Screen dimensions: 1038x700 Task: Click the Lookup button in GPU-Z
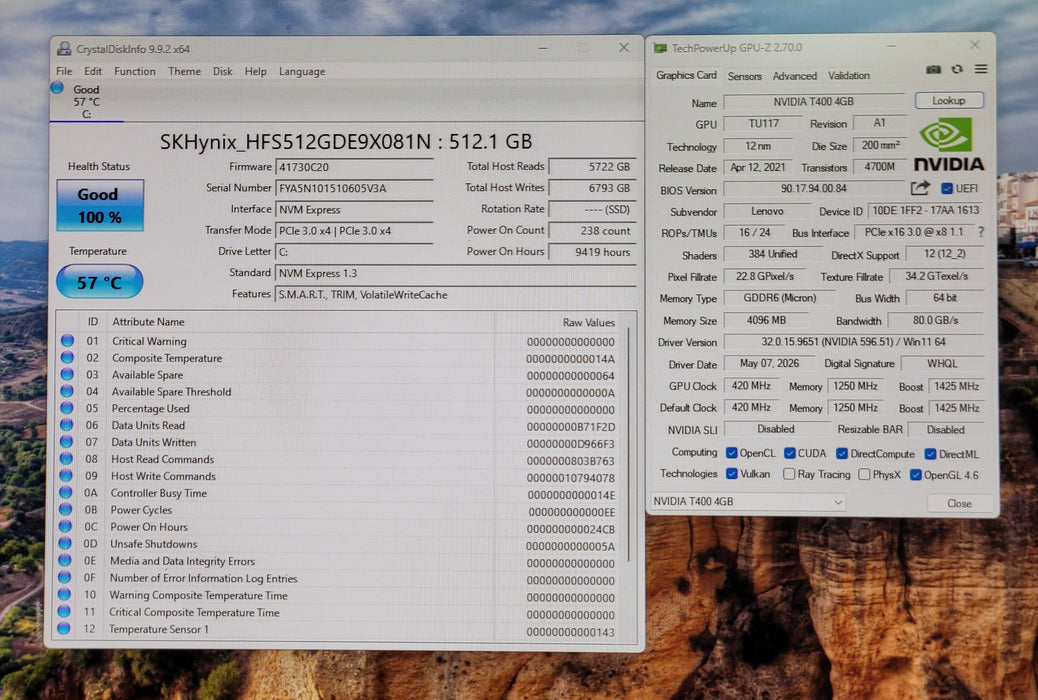point(949,101)
